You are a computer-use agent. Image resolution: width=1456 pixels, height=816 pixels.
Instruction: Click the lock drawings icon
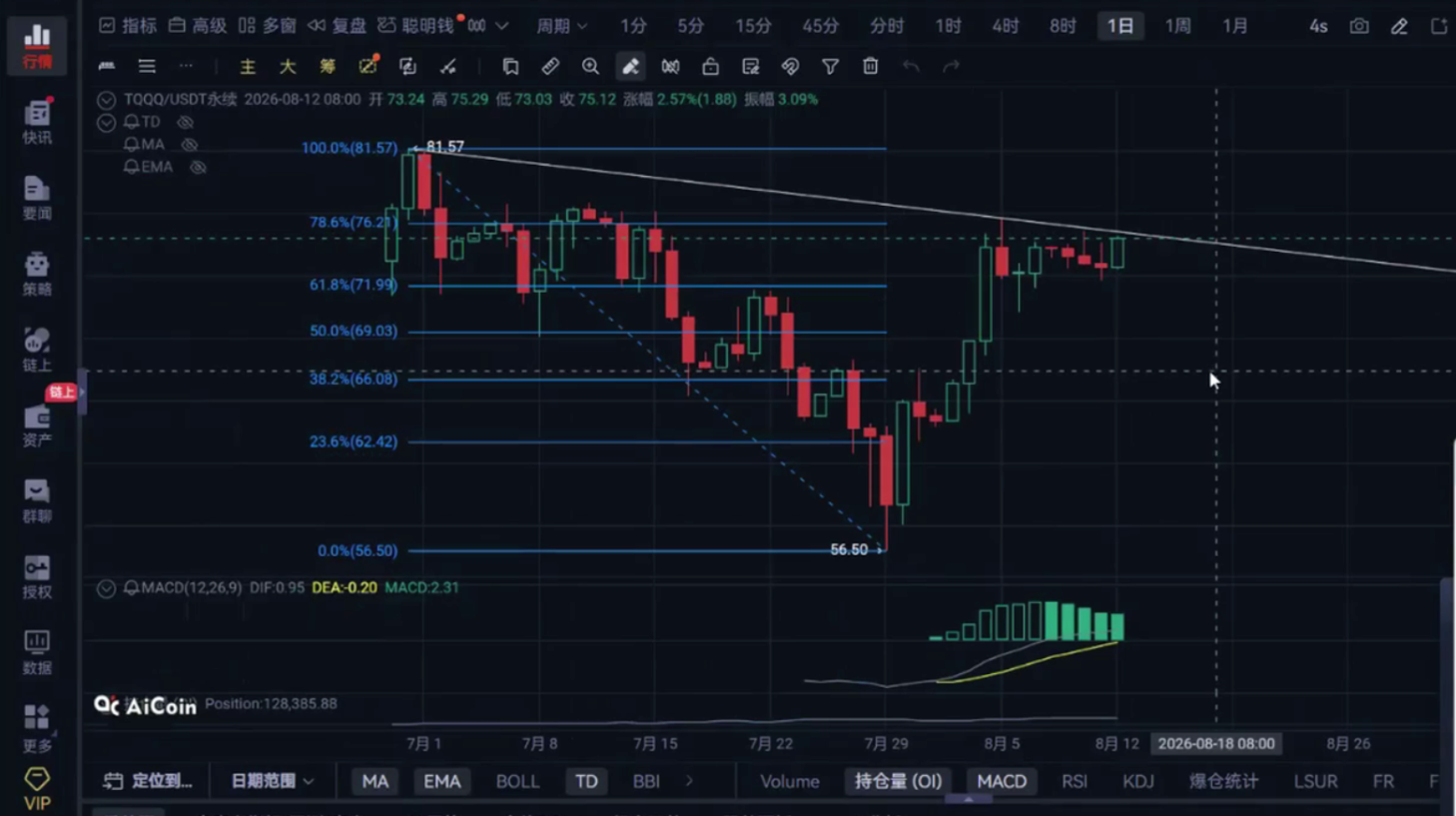click(710, 66)
